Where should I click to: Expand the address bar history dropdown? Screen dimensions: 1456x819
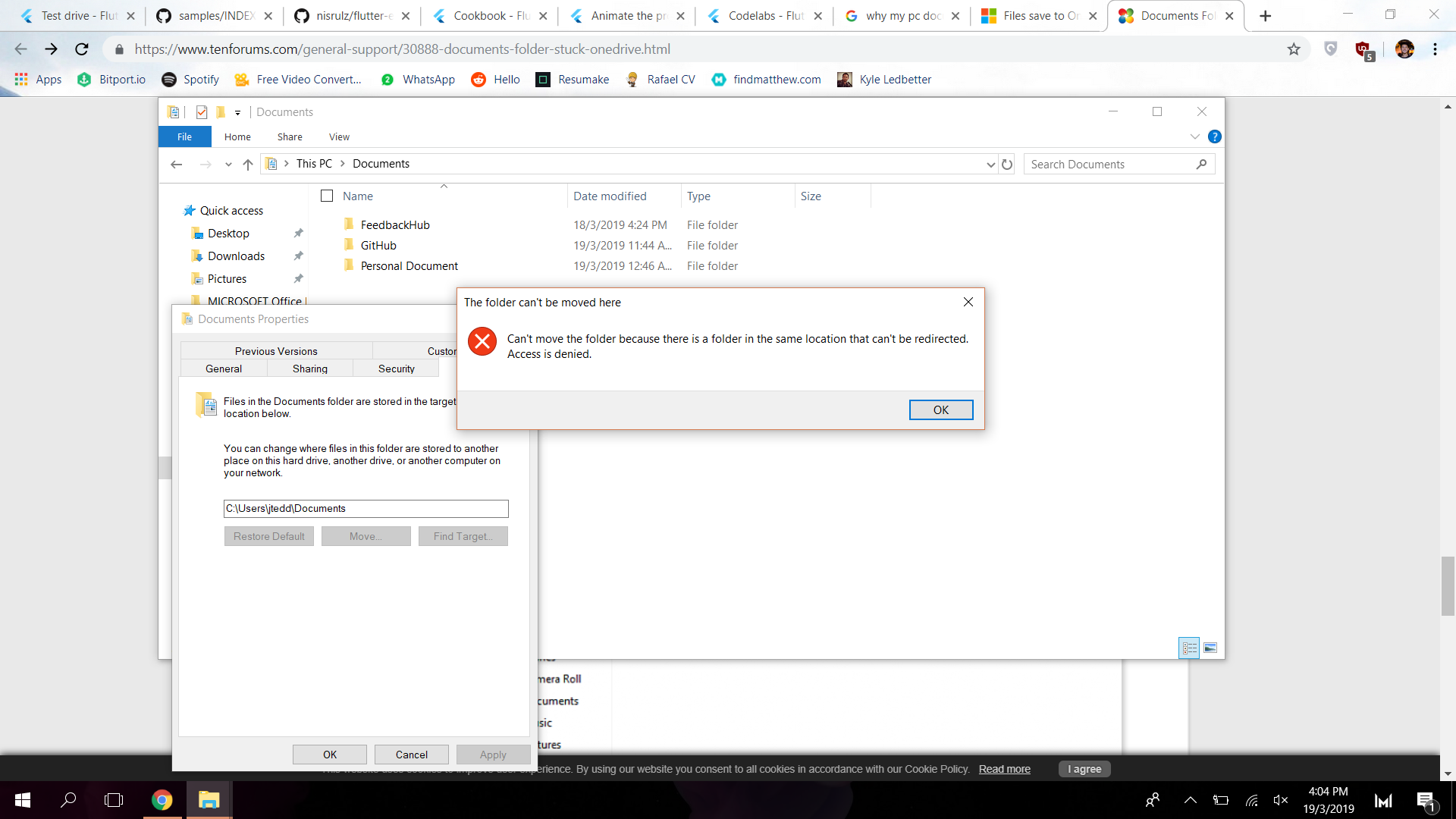pos(990,165)
